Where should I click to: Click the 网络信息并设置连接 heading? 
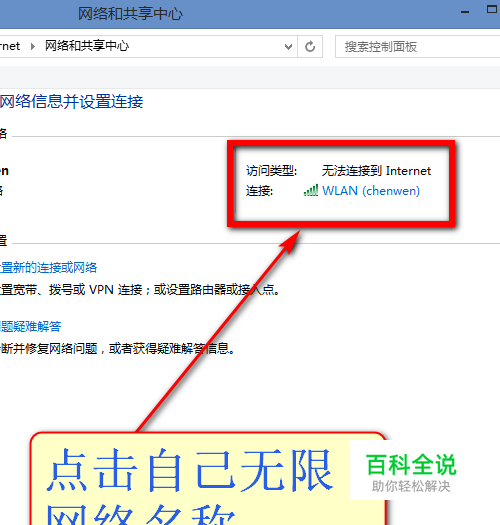pyautogui.click(x=71, y=101)
